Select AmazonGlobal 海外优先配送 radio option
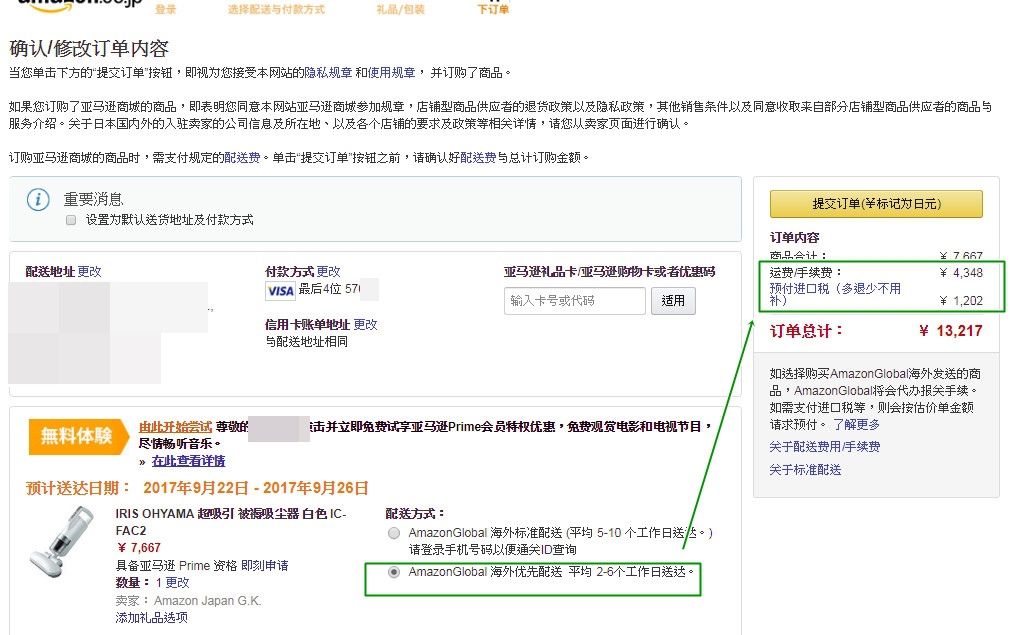Screen dimensions: 1014x635 click(394, 572)
